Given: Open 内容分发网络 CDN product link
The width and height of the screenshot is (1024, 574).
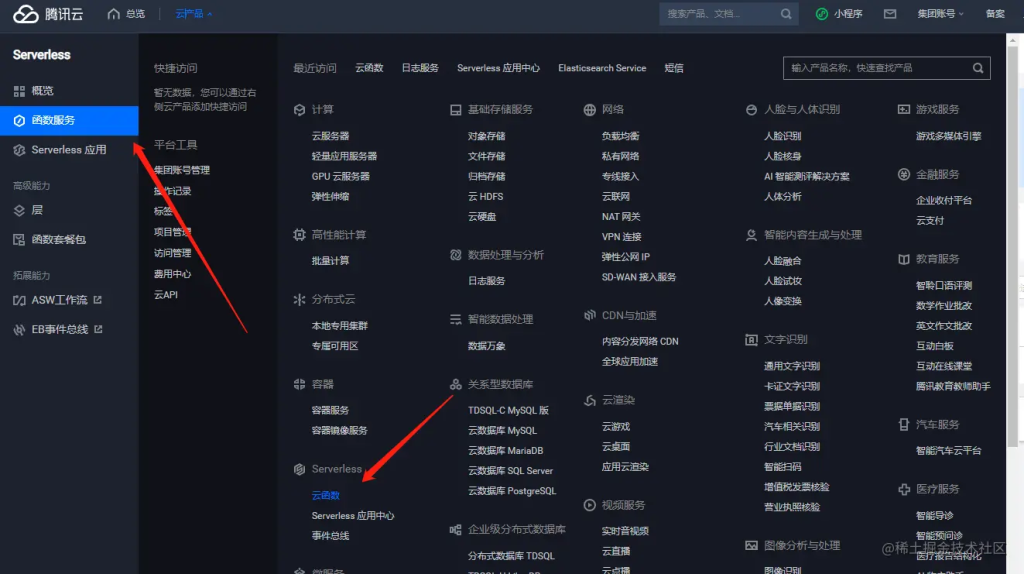Looking at the screenshot, I should coord(640,341).
